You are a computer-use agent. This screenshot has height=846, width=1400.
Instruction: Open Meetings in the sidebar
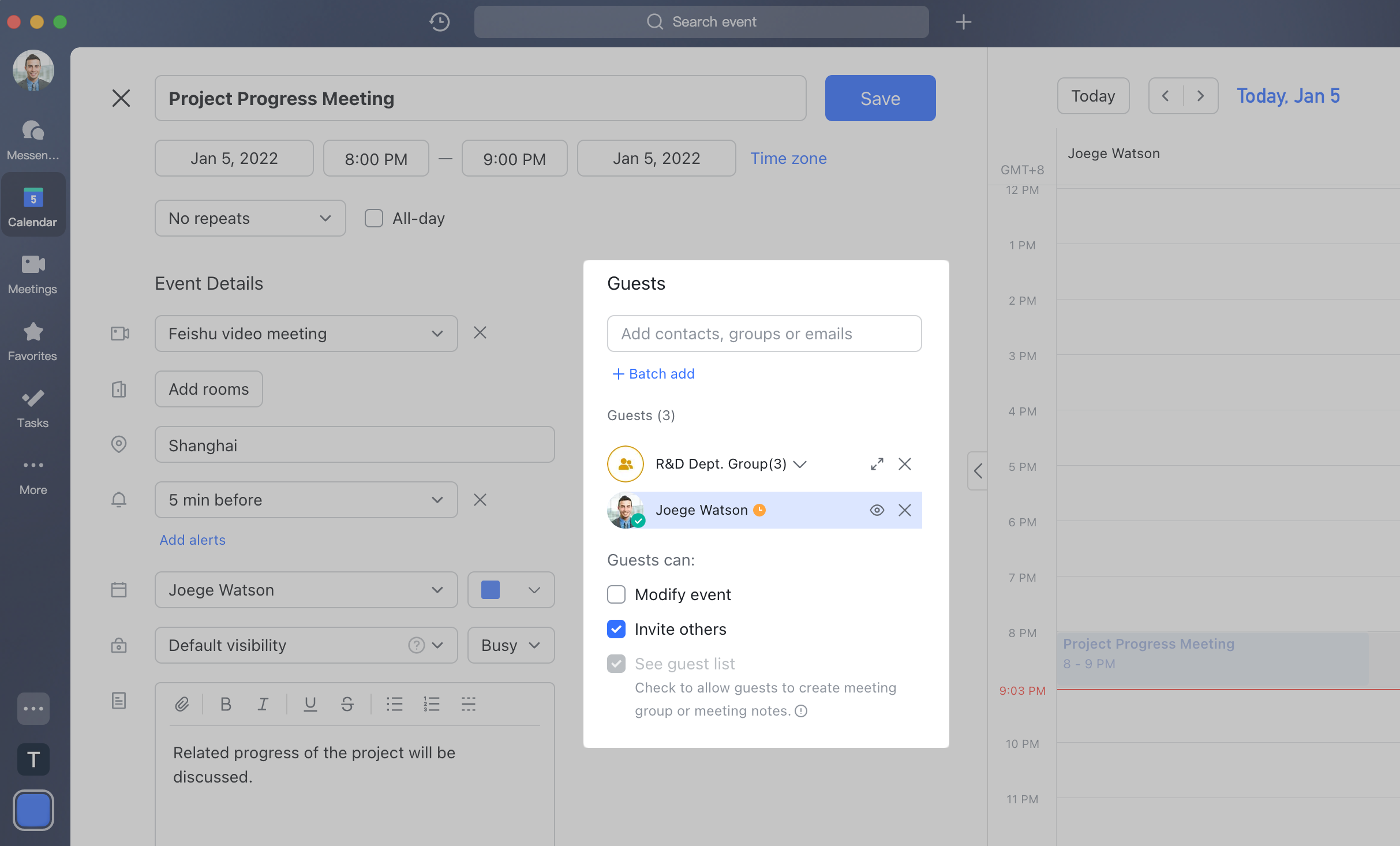tap(33, 274)
